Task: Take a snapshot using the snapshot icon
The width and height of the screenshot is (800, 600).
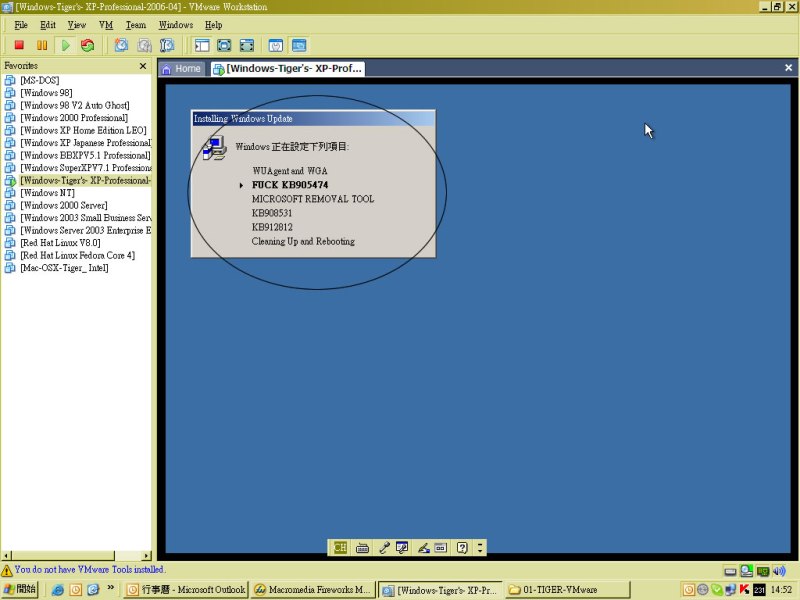Action: tap(121, 45)
